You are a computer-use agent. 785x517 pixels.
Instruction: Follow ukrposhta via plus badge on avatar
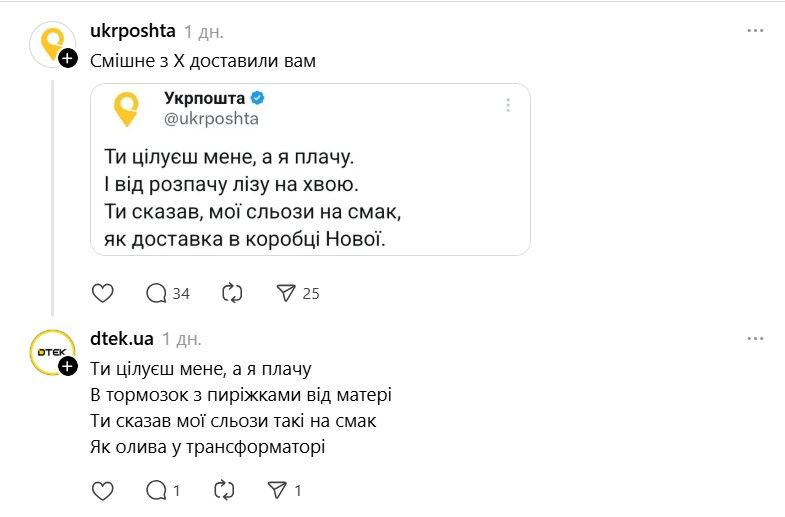[x=68, y=59]
